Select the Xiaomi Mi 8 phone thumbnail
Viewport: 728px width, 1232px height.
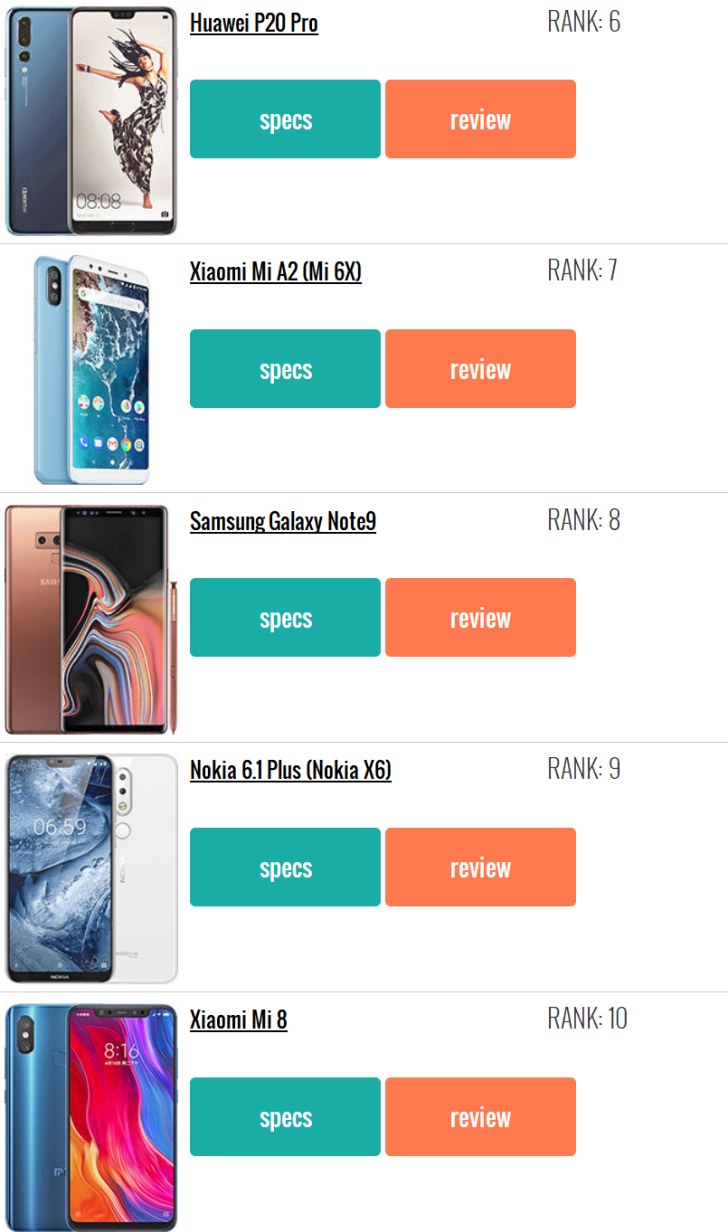coord(91,1118)
